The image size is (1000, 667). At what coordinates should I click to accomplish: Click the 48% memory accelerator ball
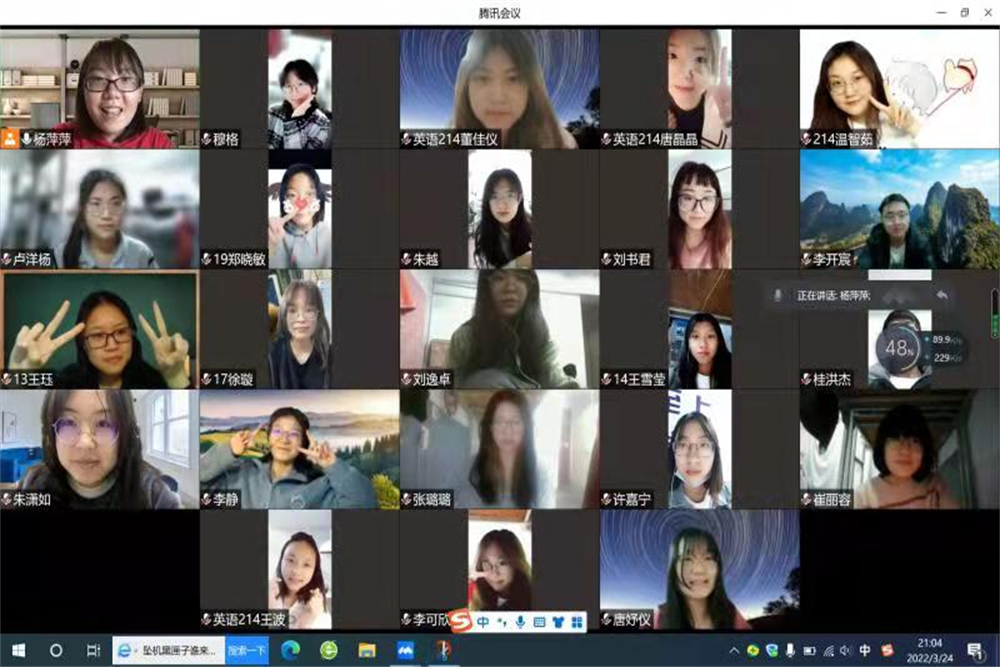tap(901, 348)
